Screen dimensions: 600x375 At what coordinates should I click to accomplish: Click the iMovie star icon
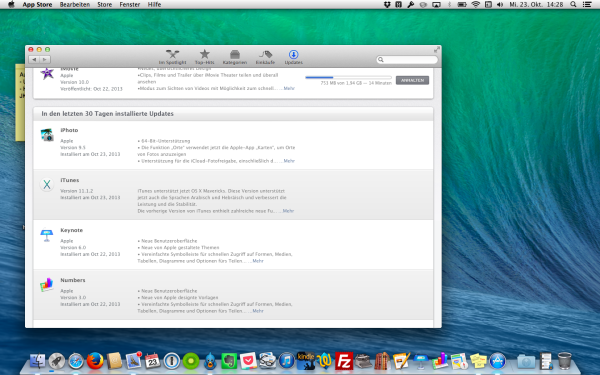[47, 73]
